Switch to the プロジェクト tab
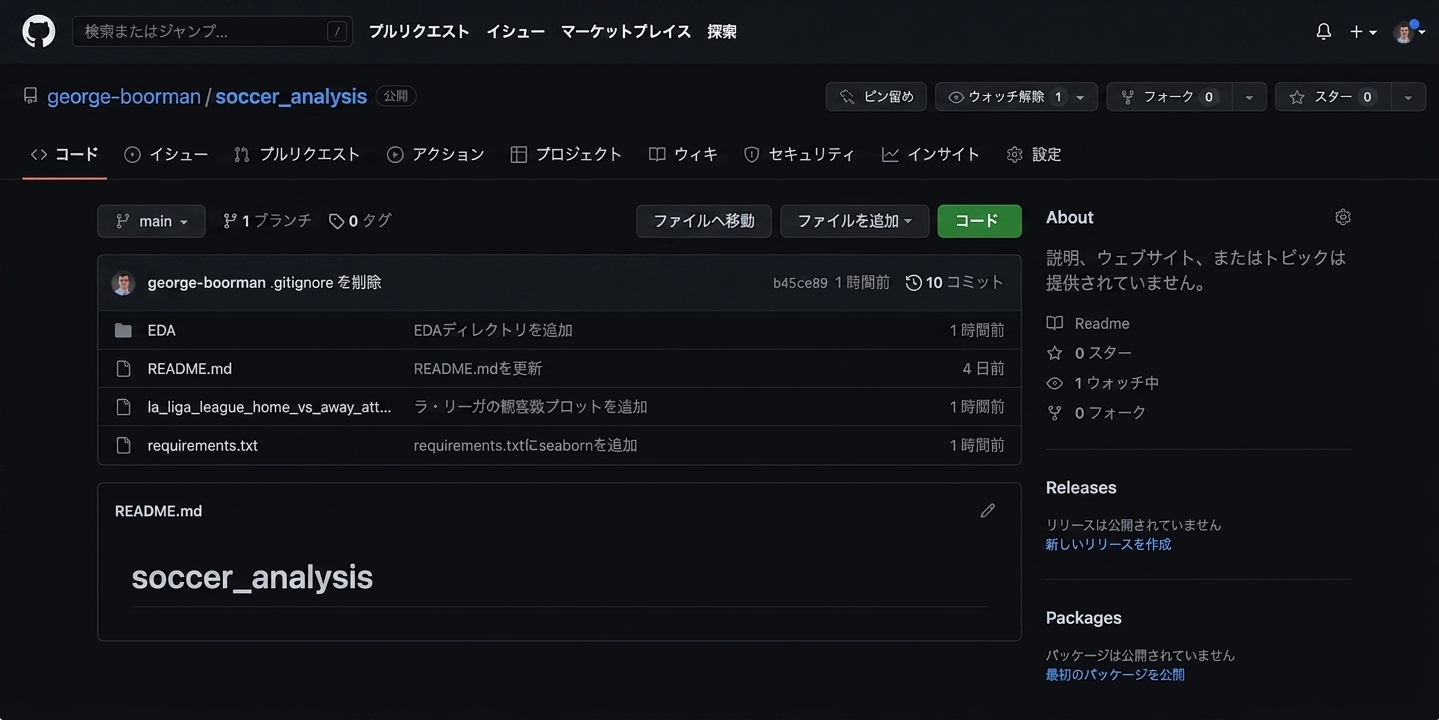 pyautogui.click(x=566, y=154)
